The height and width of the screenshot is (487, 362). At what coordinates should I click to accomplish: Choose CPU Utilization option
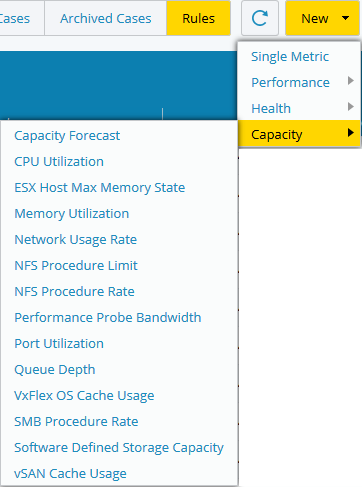tap(59, 162)
